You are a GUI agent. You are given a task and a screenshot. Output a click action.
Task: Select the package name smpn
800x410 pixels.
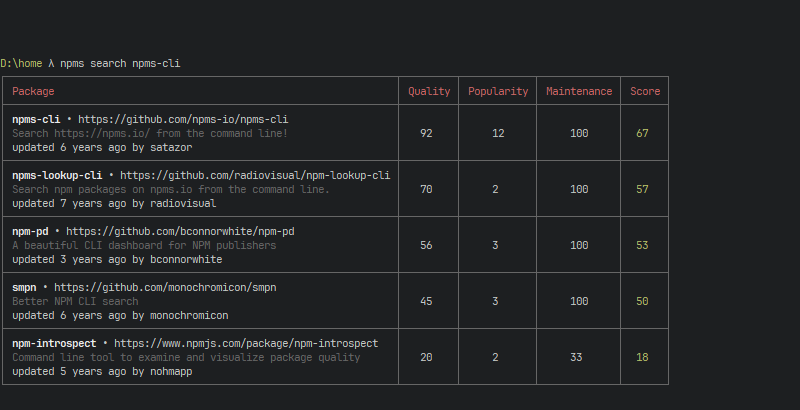[x=24, y=288]
